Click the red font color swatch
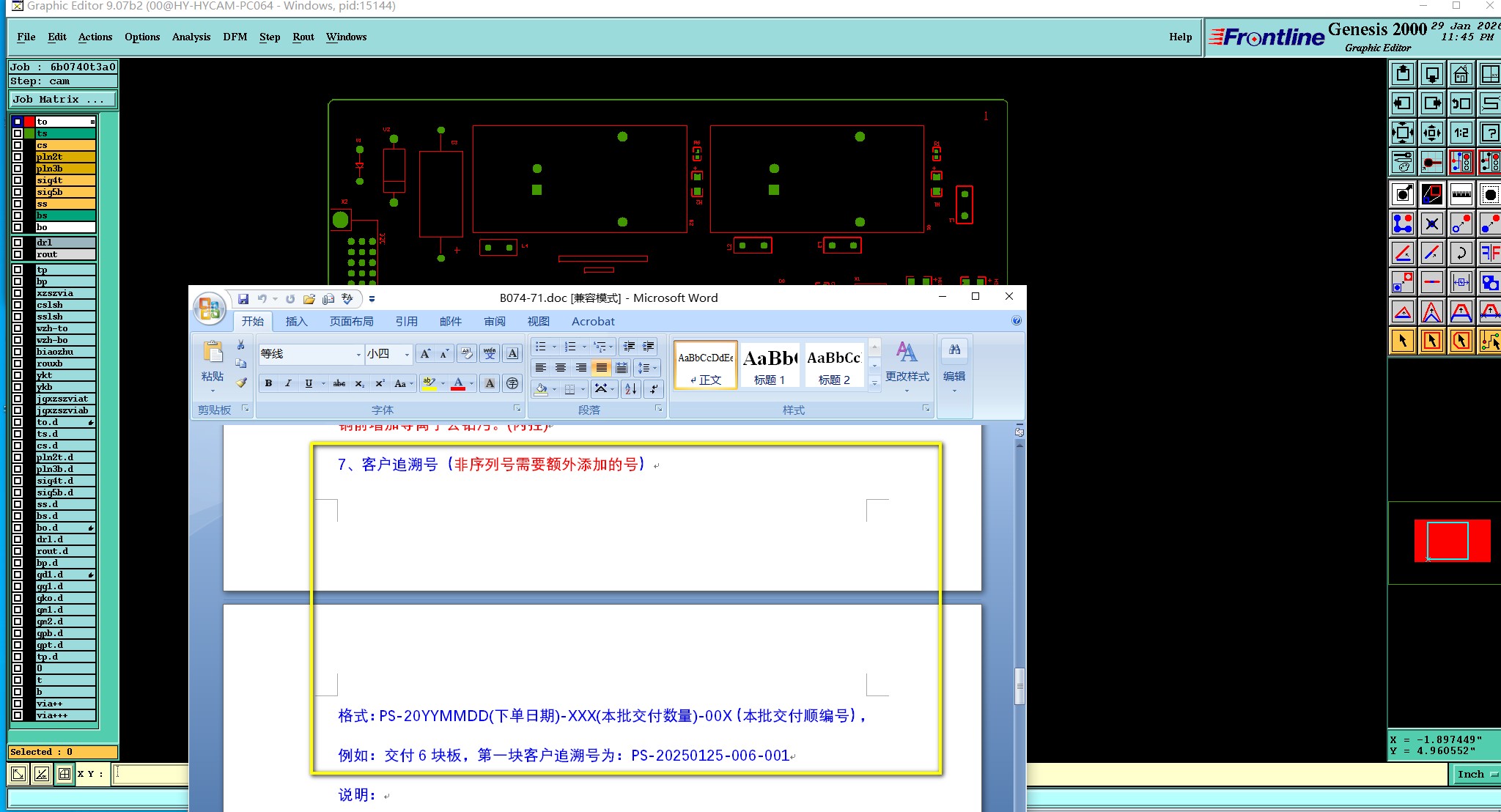Image resolution: width=1501 pixels, height=812 pixels. pyautogui.click(x=458, y=383)
